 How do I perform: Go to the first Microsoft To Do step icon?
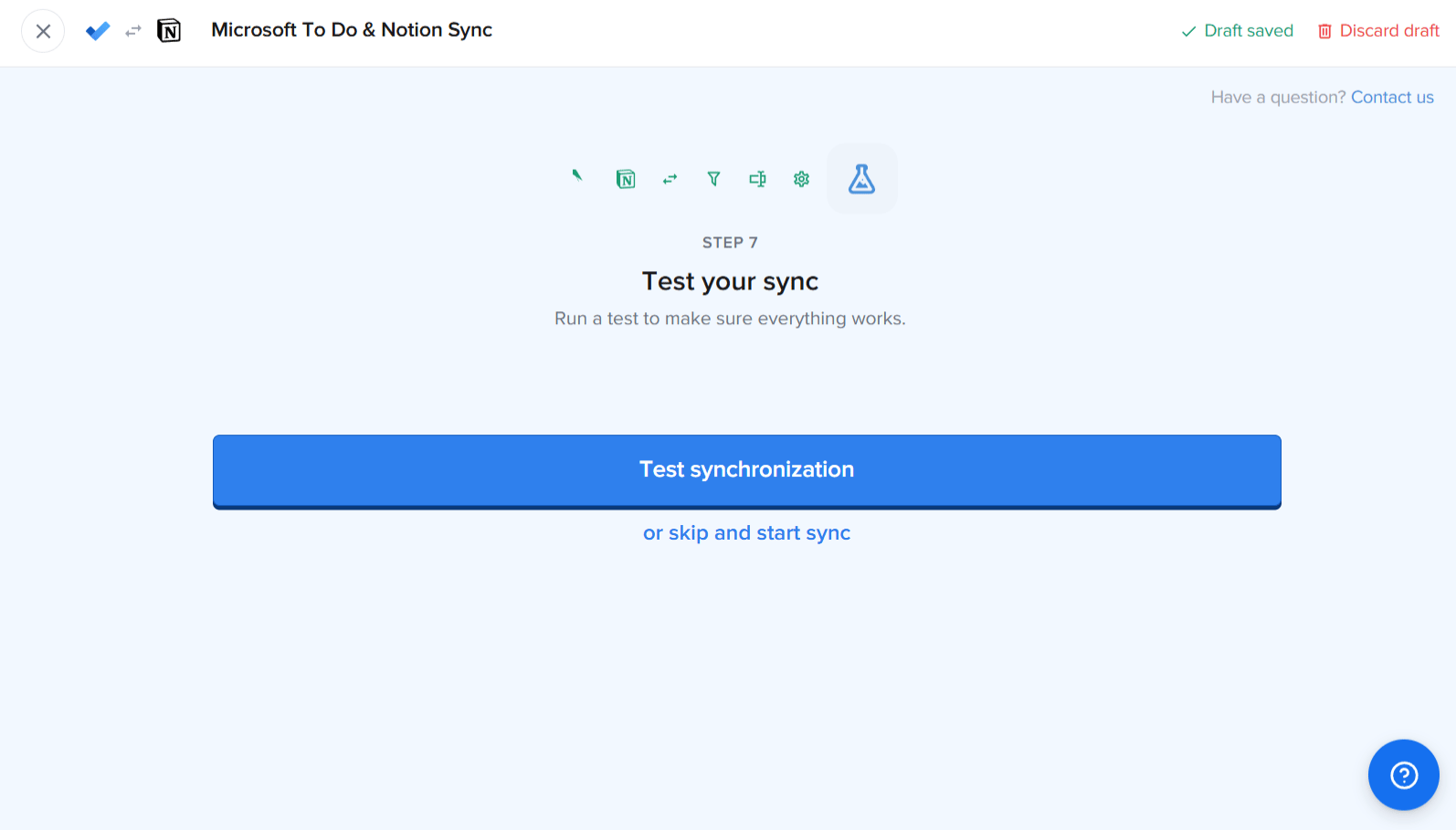point(577,175)
